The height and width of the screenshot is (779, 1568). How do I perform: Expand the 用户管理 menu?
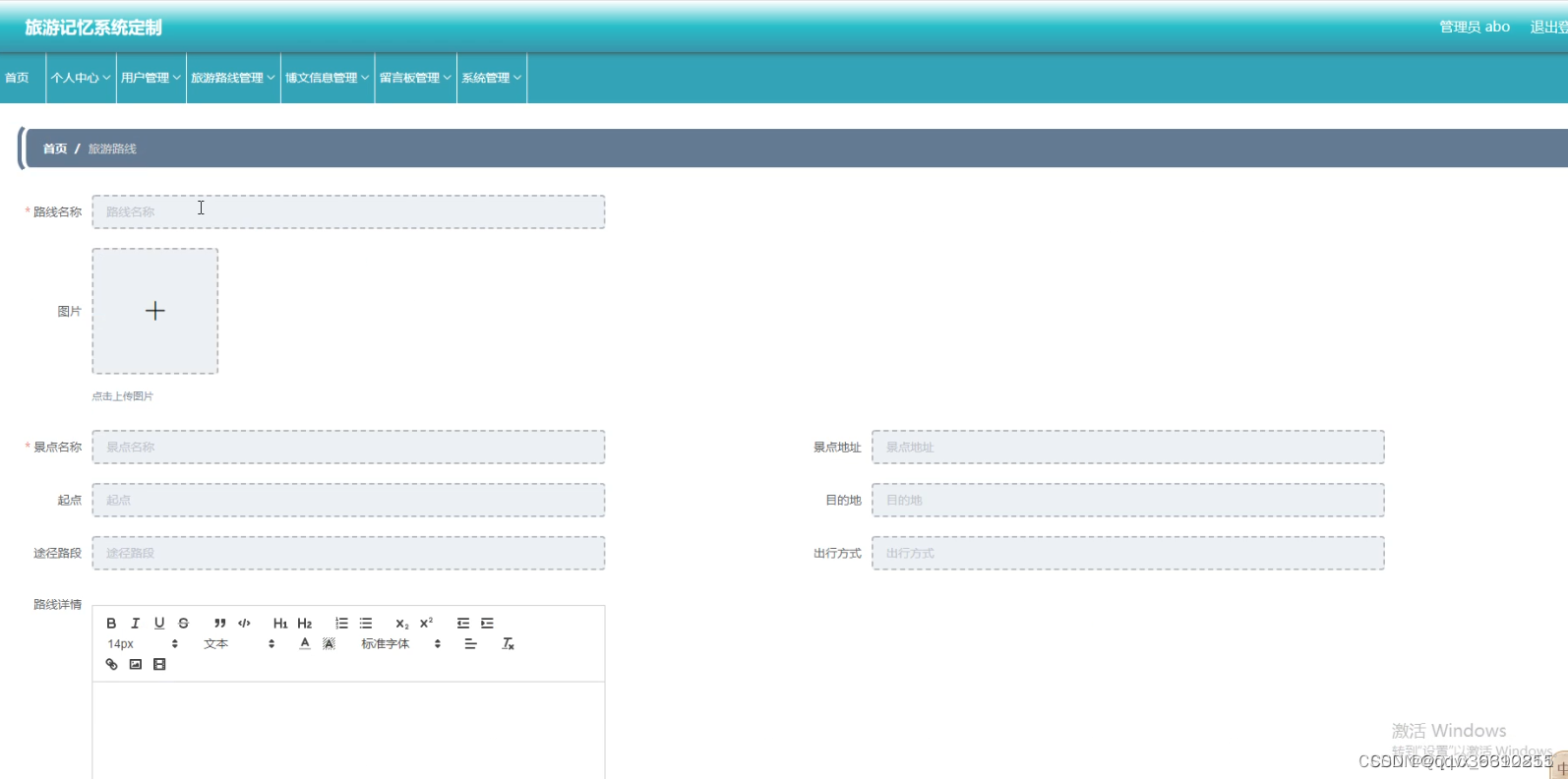coord(151,78)
